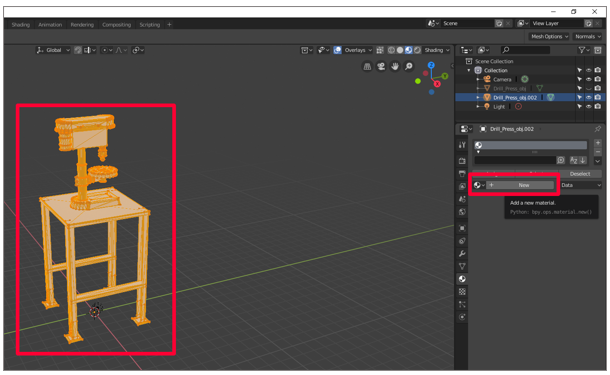Open the Render properties tab
The width and height of the screenshot is (610, 375).
[x=462, y=161]
